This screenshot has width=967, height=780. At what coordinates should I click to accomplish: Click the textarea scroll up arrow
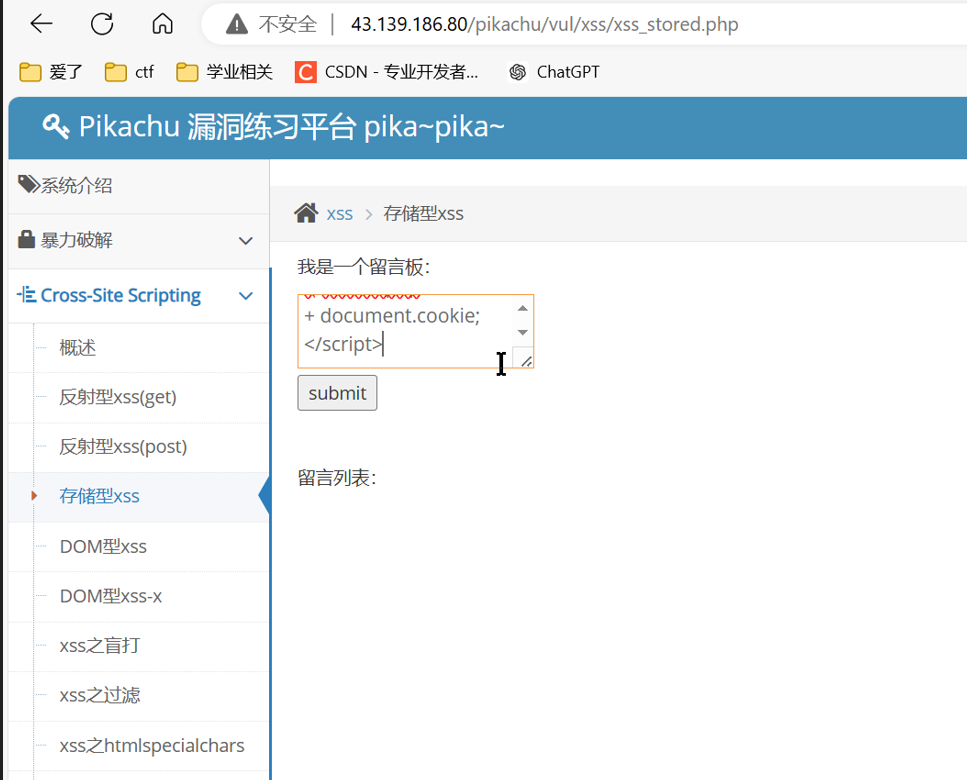pyautogui.click(x=522, y=308)
